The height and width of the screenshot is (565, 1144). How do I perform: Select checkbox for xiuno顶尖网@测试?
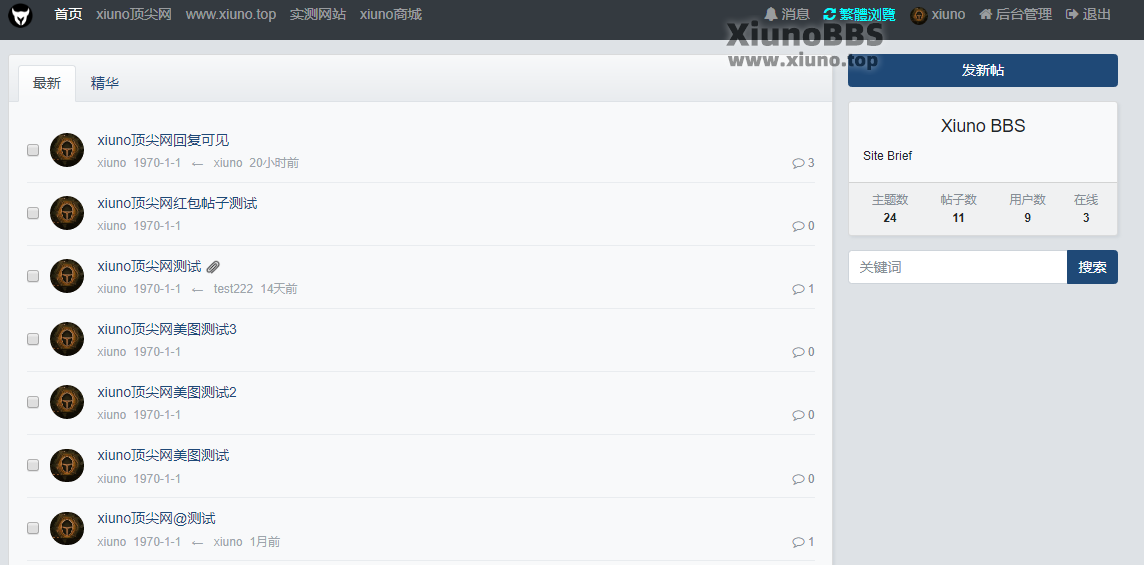tap(33, 528)
